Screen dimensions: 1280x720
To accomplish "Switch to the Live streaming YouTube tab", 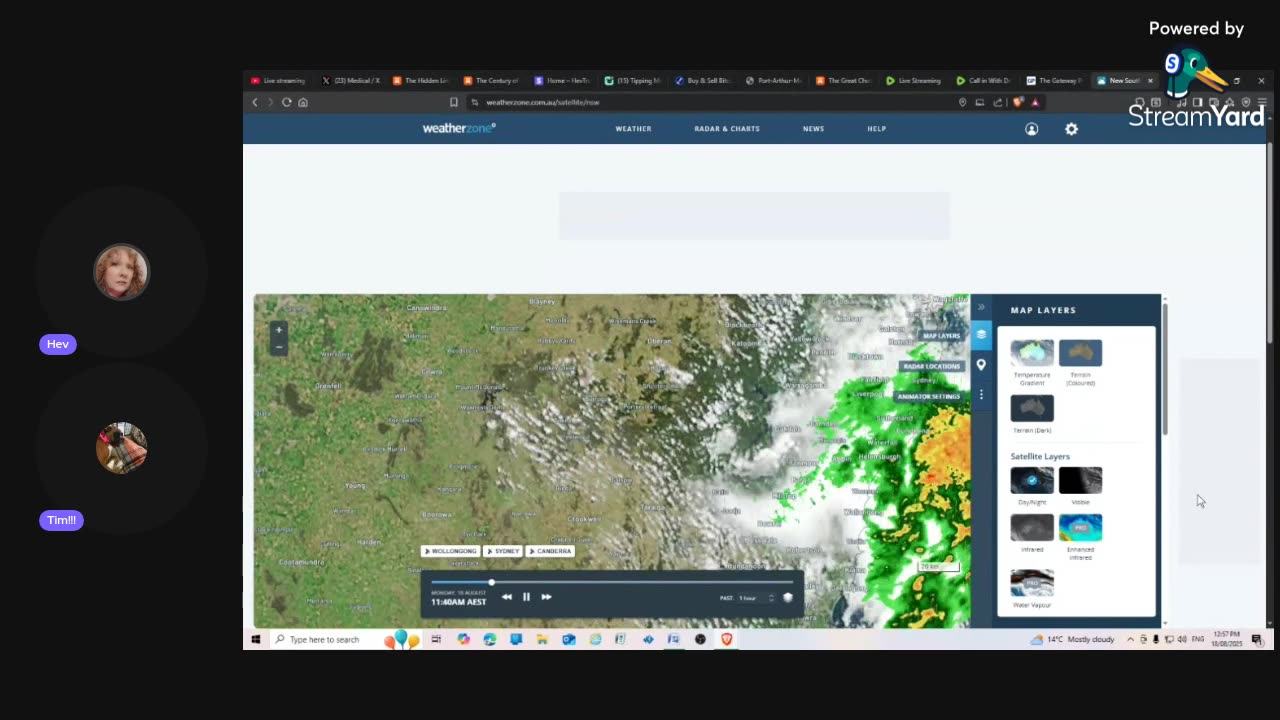I will click(x=279, y=80).
